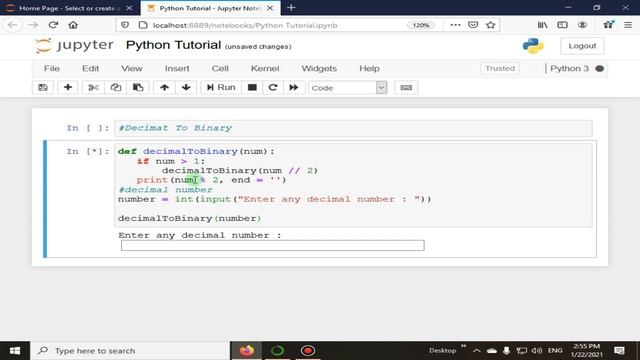
Task: Interrupt the kernel with stop icon
Action: pos(252,87)
